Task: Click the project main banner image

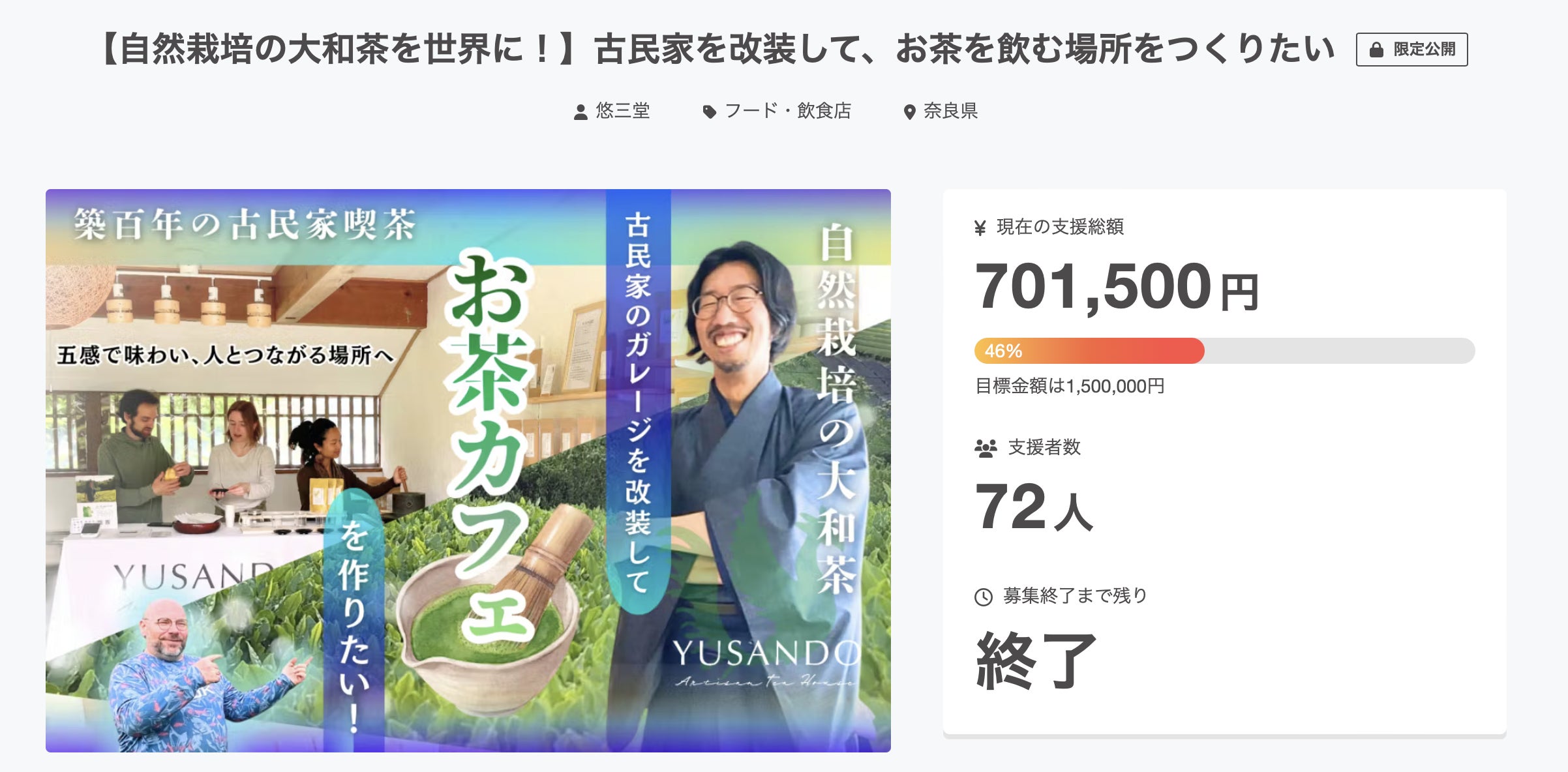Action: click(468, 471)
